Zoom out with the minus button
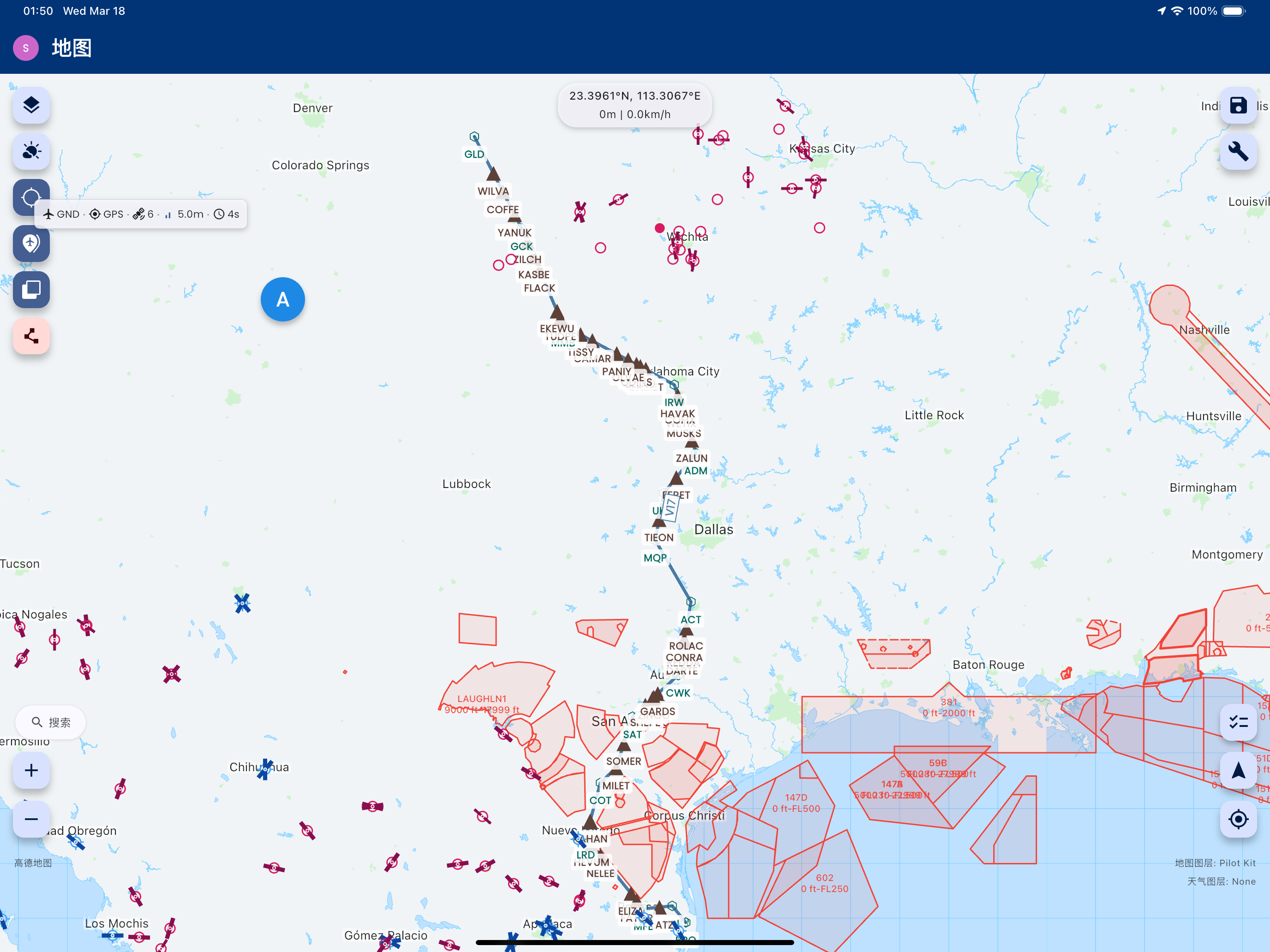Viewport: 1270px width, 952px height. [x=31, y=819]
